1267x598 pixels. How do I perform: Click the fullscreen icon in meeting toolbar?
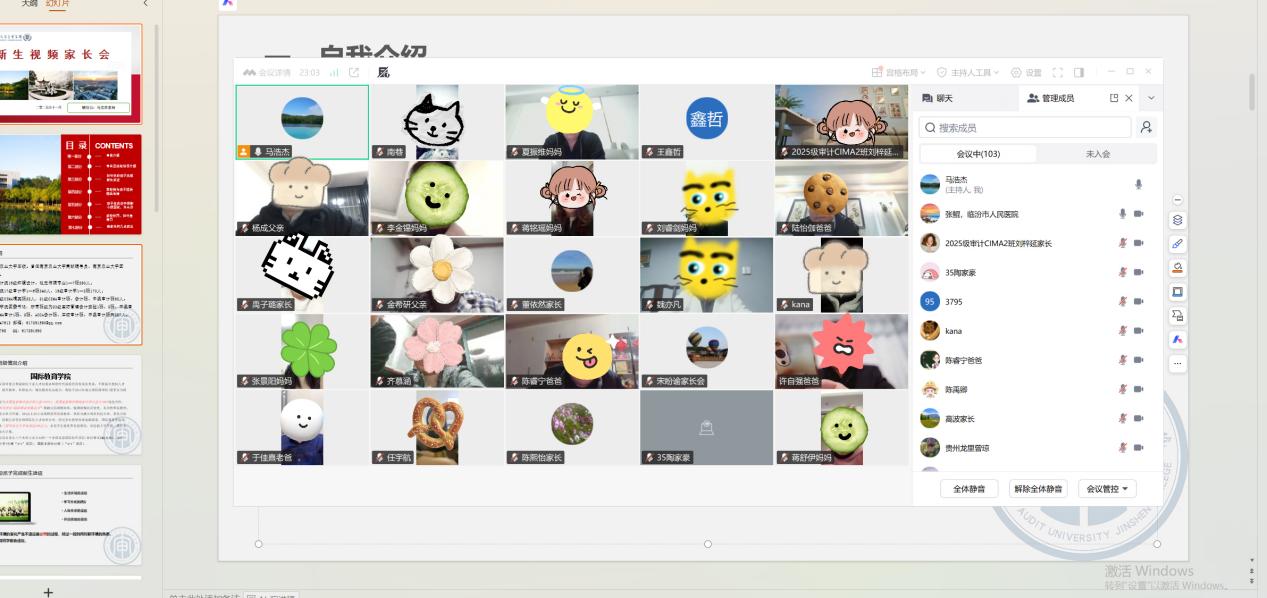point(1058,72)
